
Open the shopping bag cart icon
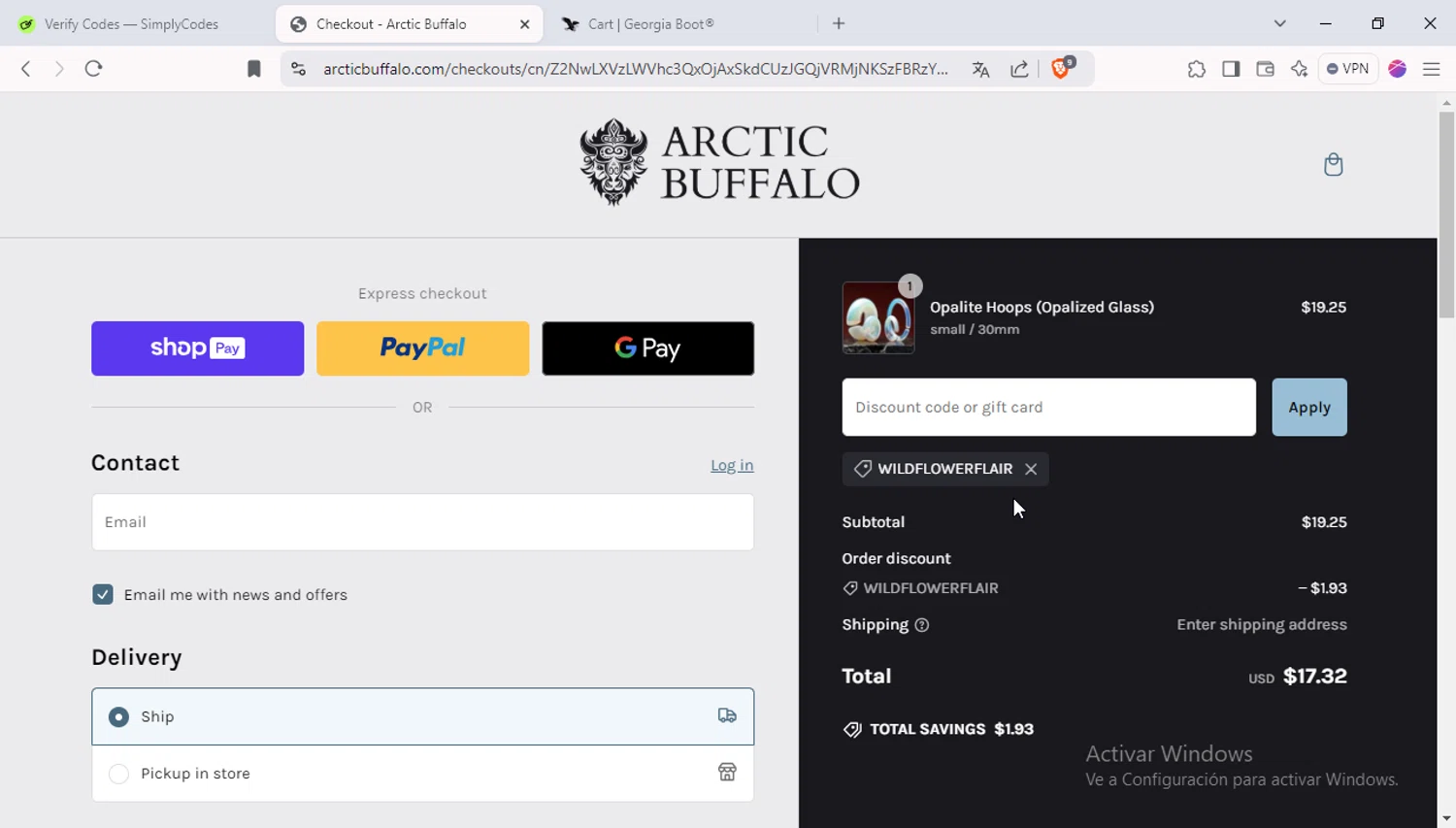point(1333,164)
